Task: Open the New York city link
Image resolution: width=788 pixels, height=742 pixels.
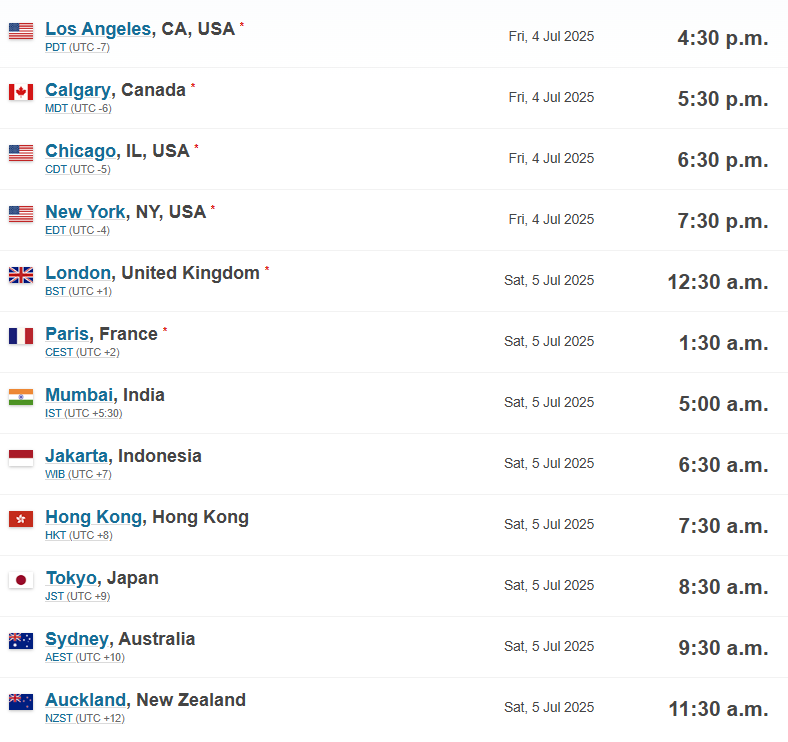Action: click(x=85, y=212)
